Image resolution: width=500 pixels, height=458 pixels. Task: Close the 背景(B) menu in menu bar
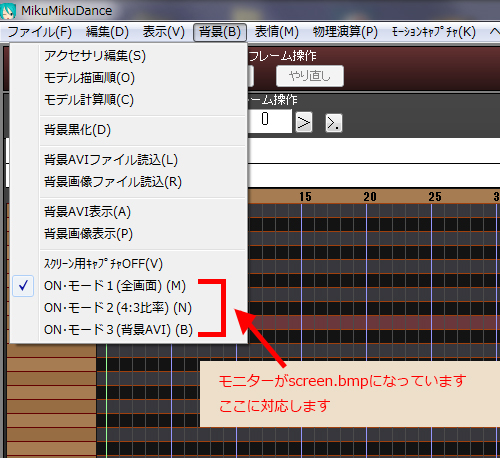(x=220, y=32)
